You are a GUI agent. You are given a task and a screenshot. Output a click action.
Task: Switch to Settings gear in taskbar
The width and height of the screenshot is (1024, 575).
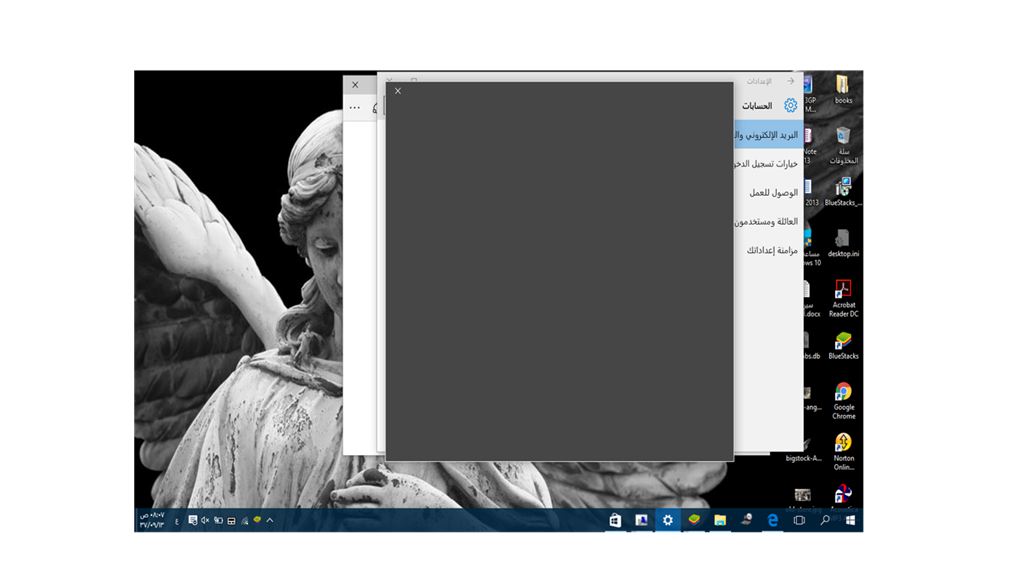[x=667, y=520]
